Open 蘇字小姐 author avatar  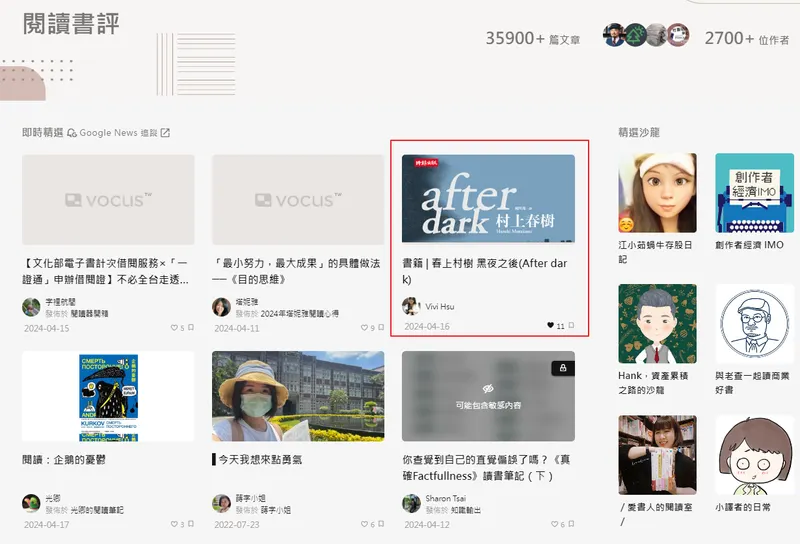click(x=221, y=503)
